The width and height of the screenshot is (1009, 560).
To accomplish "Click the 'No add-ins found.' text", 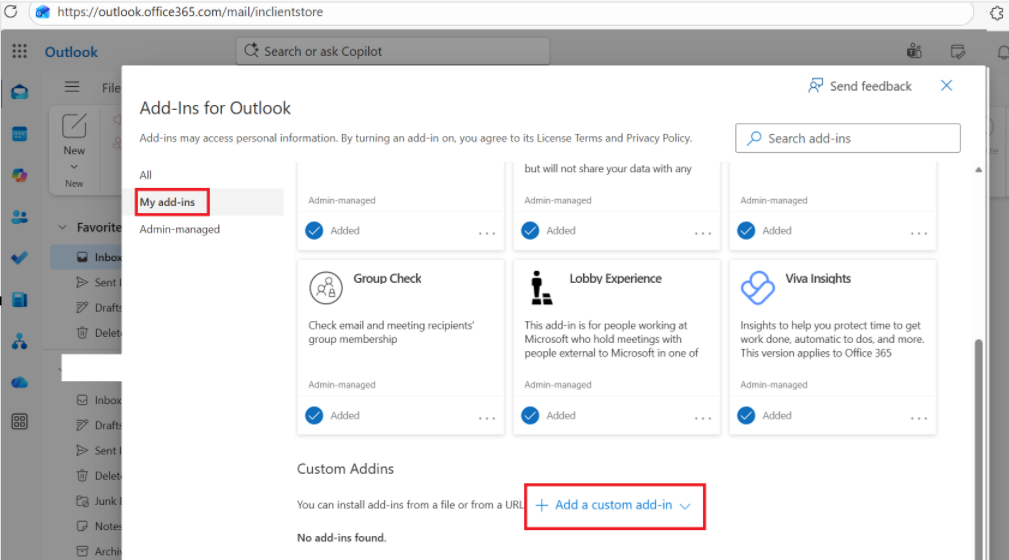I will click(x=341, y=537).
